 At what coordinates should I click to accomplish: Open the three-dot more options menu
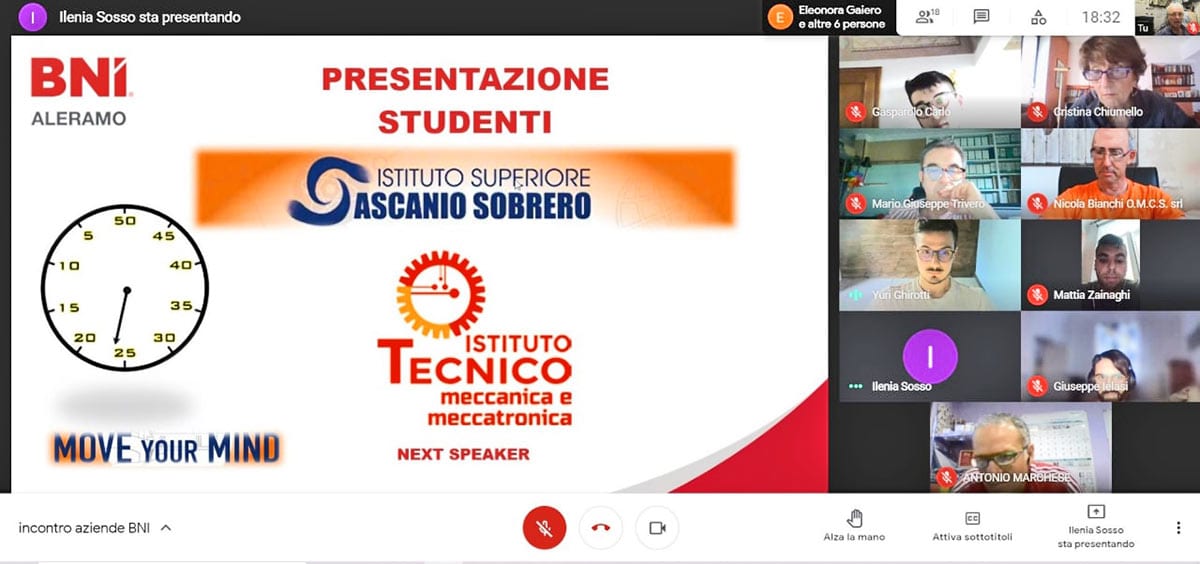click(x=1178, y=527)
